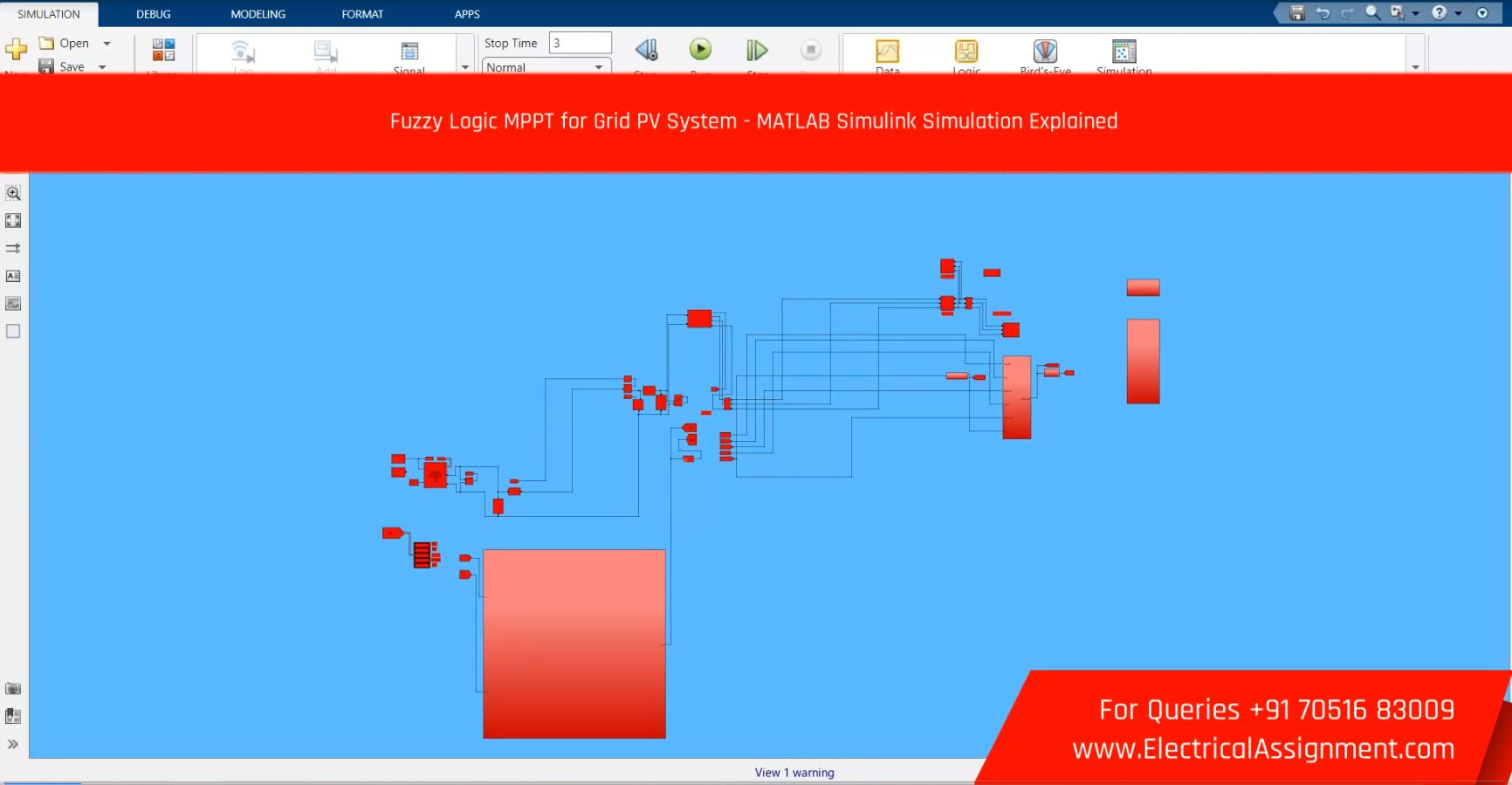Click the Image annotation palette icon
The image size is (1512, 785).
[x=13, y=304]
